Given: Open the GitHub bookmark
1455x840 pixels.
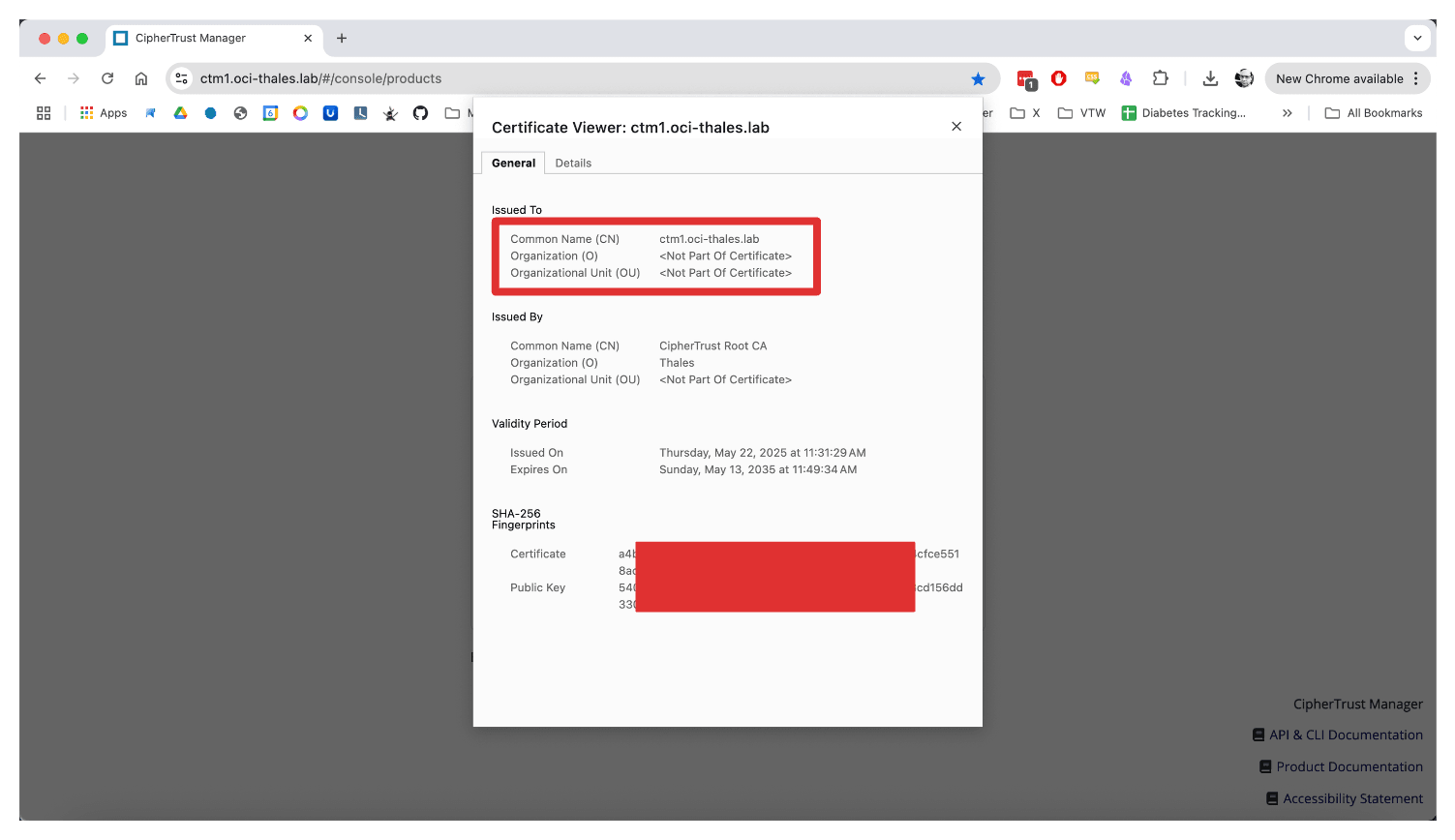Looking at the screenshot, I should (420, 113).
